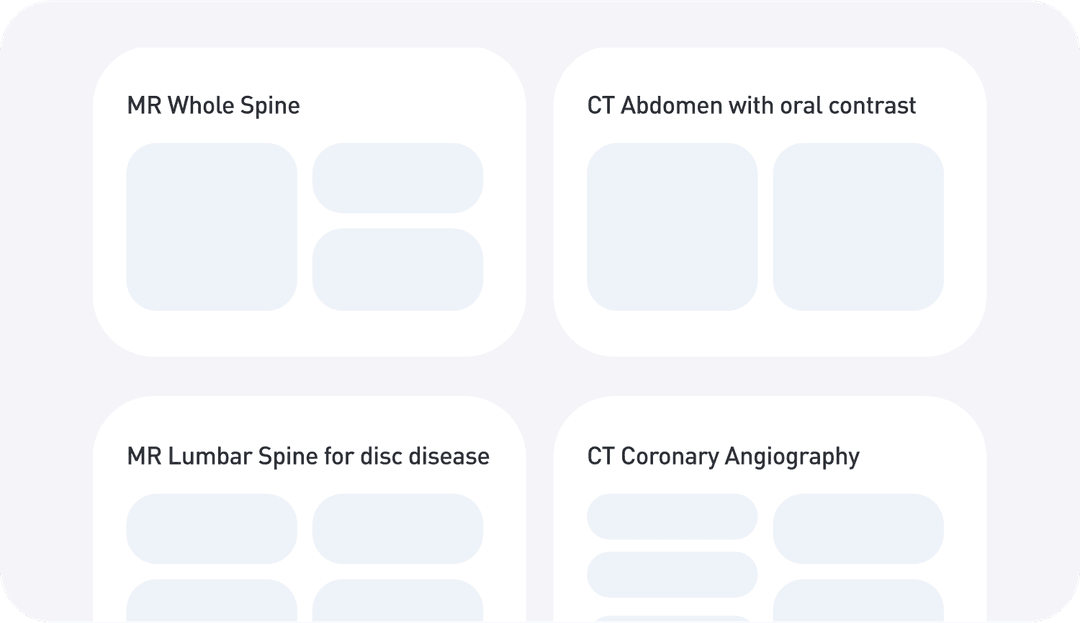Image resolution: width=1080 pixels, height=623 pixels.
Task: Select the top-left thumbnail in MR Lumbar Spine
Action: (x=212, y=528)
